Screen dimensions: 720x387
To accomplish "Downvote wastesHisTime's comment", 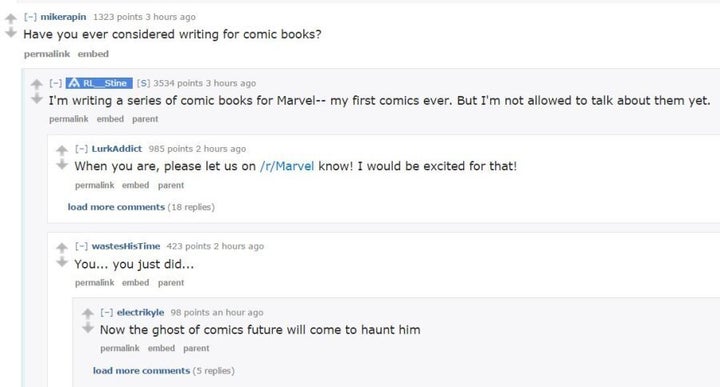I will point(62,262).
